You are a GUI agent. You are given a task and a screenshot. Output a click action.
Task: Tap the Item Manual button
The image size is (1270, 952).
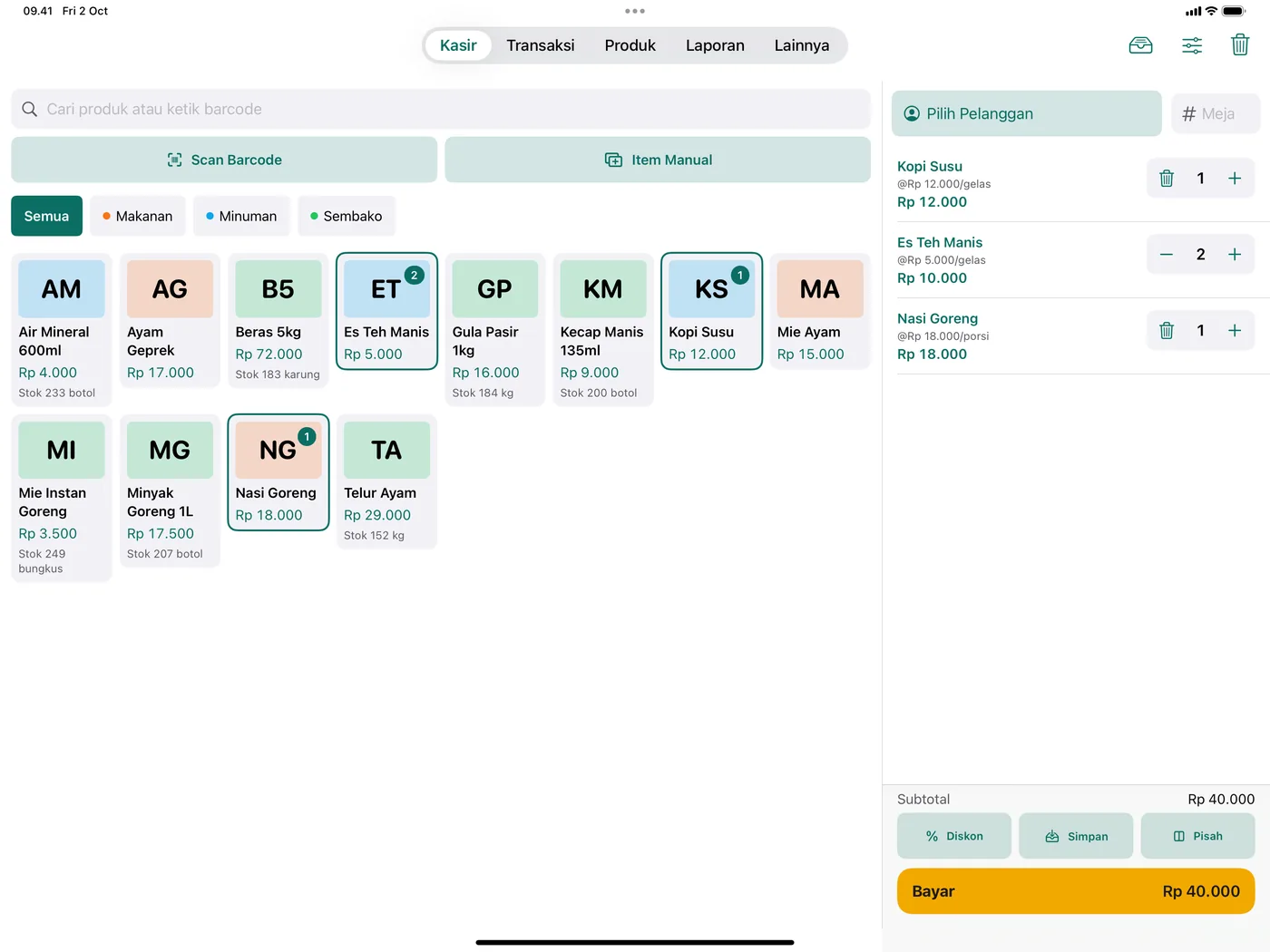pos(658,160)
